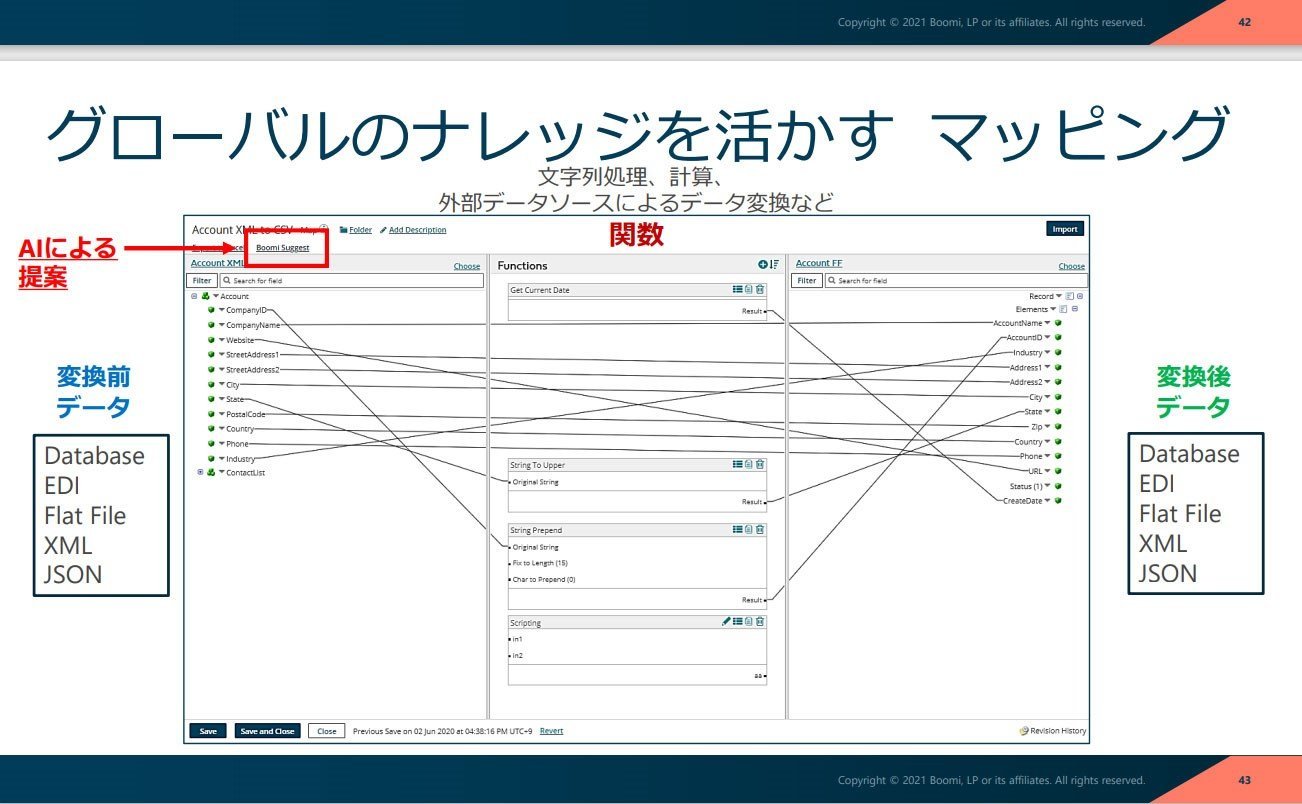The width and height of the screenshot is (1302, 804).
Task: Expand the ContactList tree node
Action: point(201,472)
